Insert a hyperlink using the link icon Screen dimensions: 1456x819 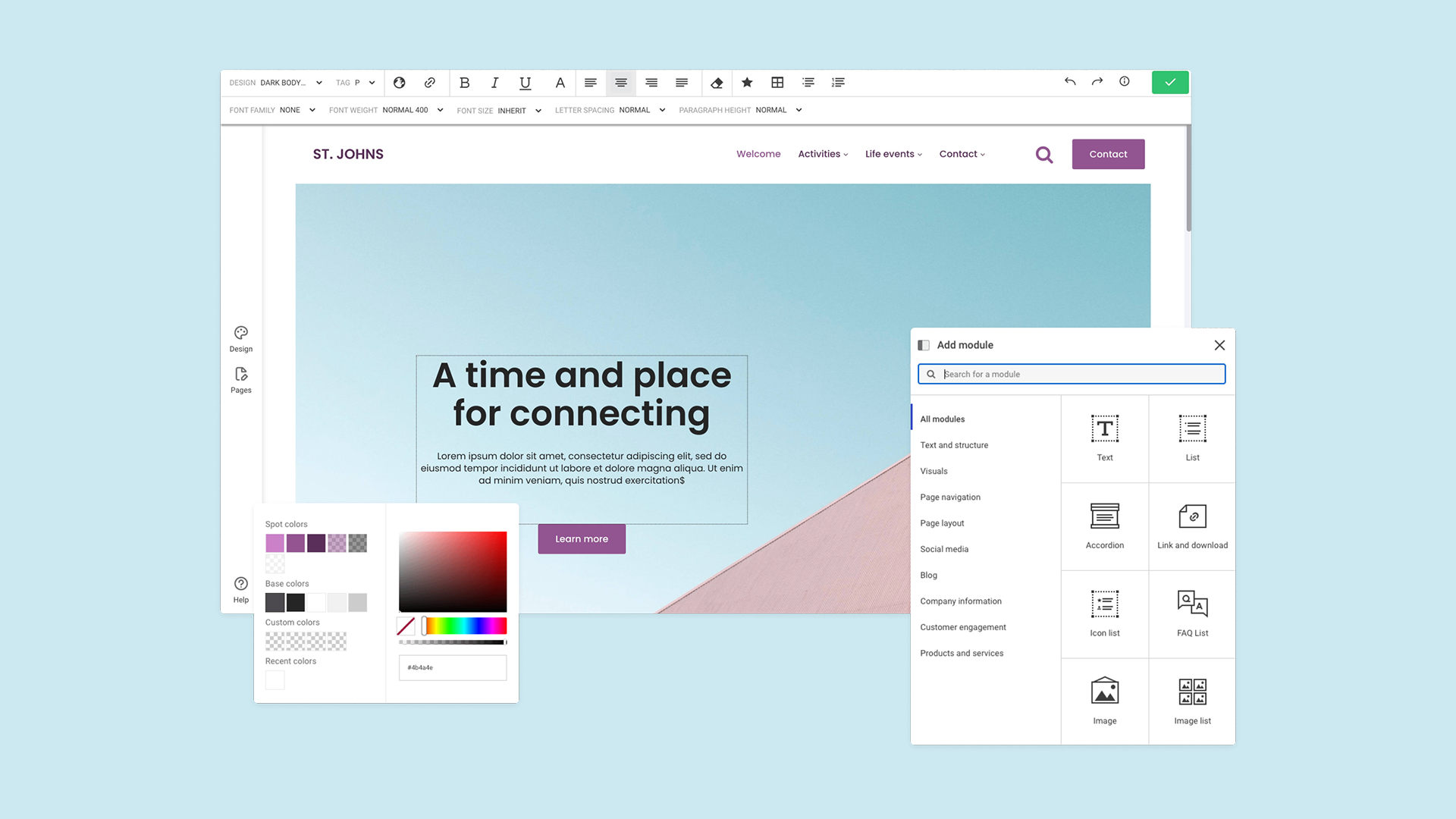click(430, 83)
